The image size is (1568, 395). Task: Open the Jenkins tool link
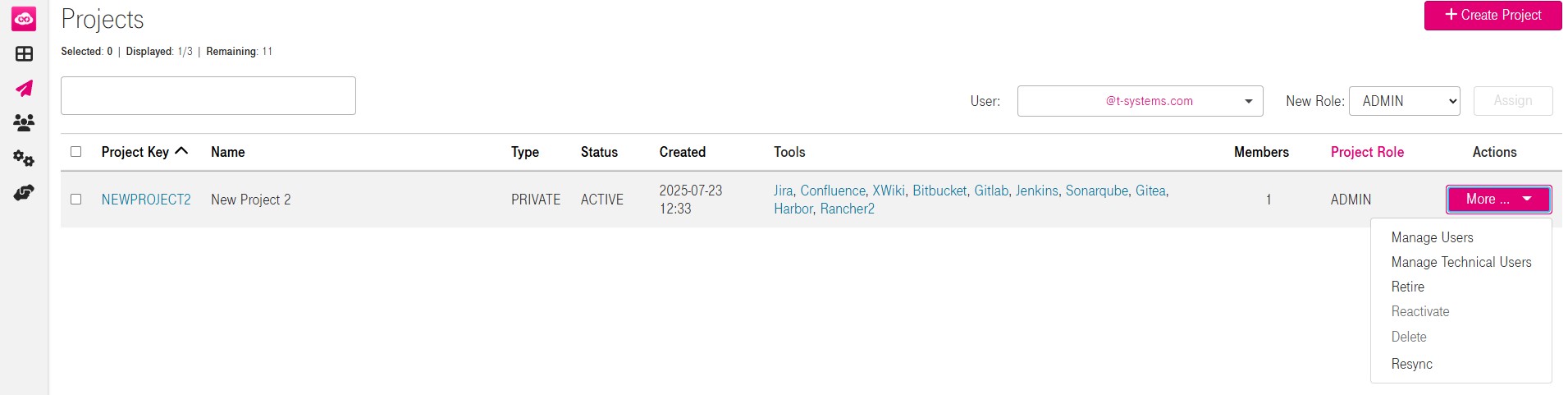click(1037, 191)
